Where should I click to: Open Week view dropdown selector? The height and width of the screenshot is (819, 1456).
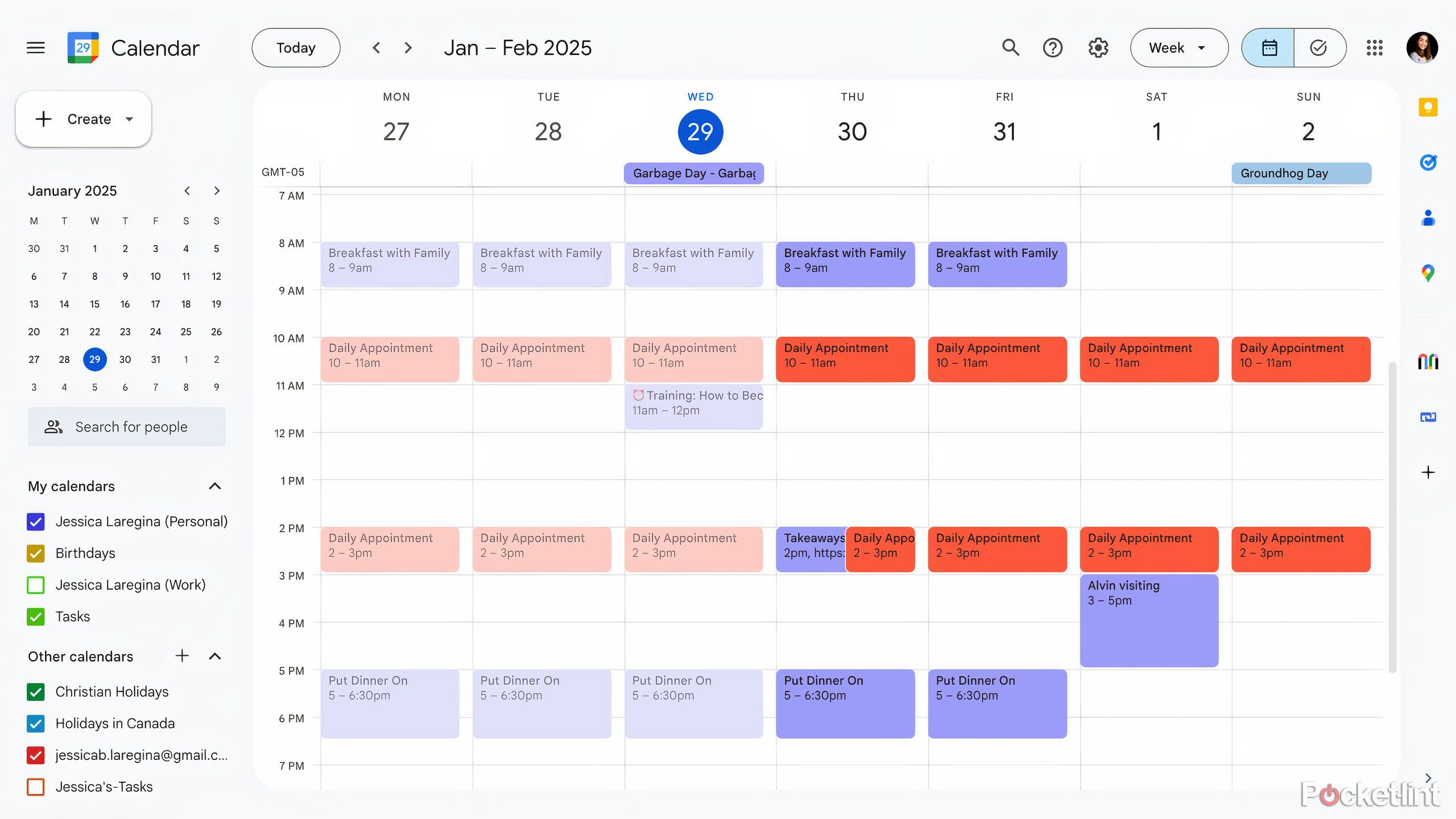(x=1179, y=47)
